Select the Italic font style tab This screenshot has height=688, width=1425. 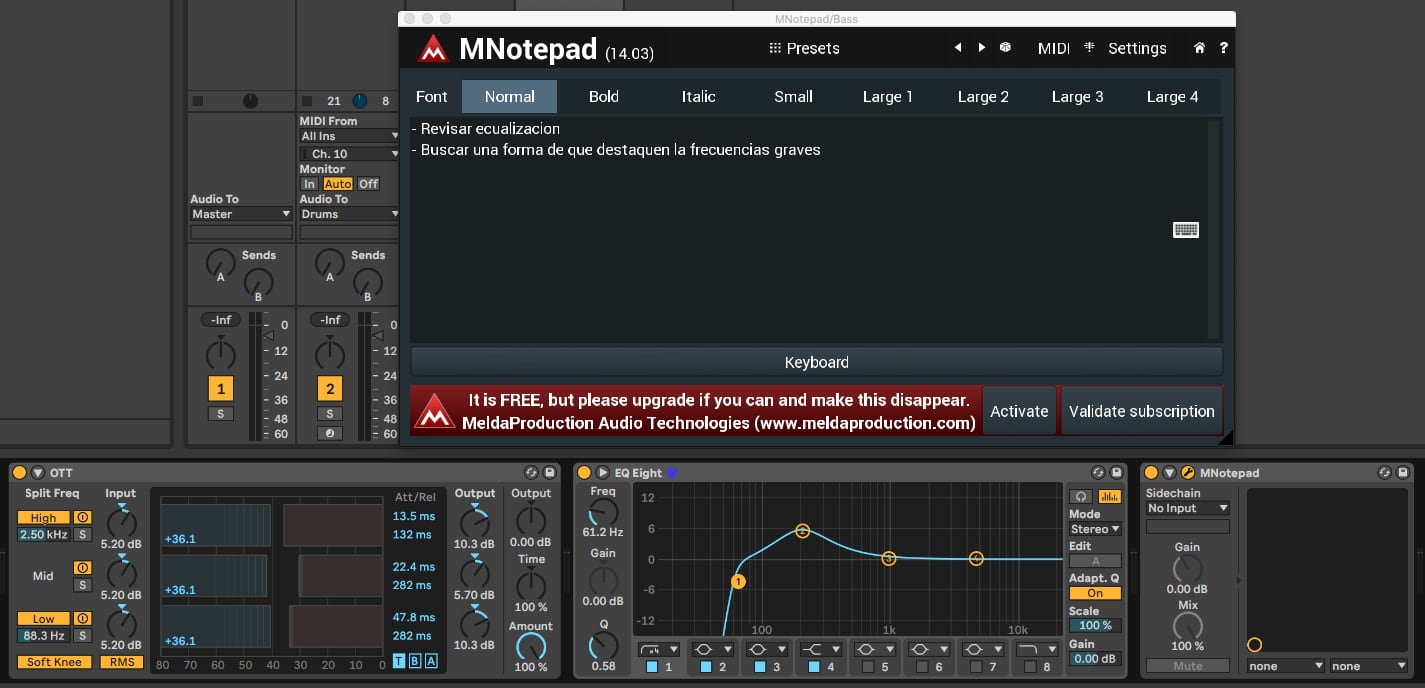click(698, 96)
